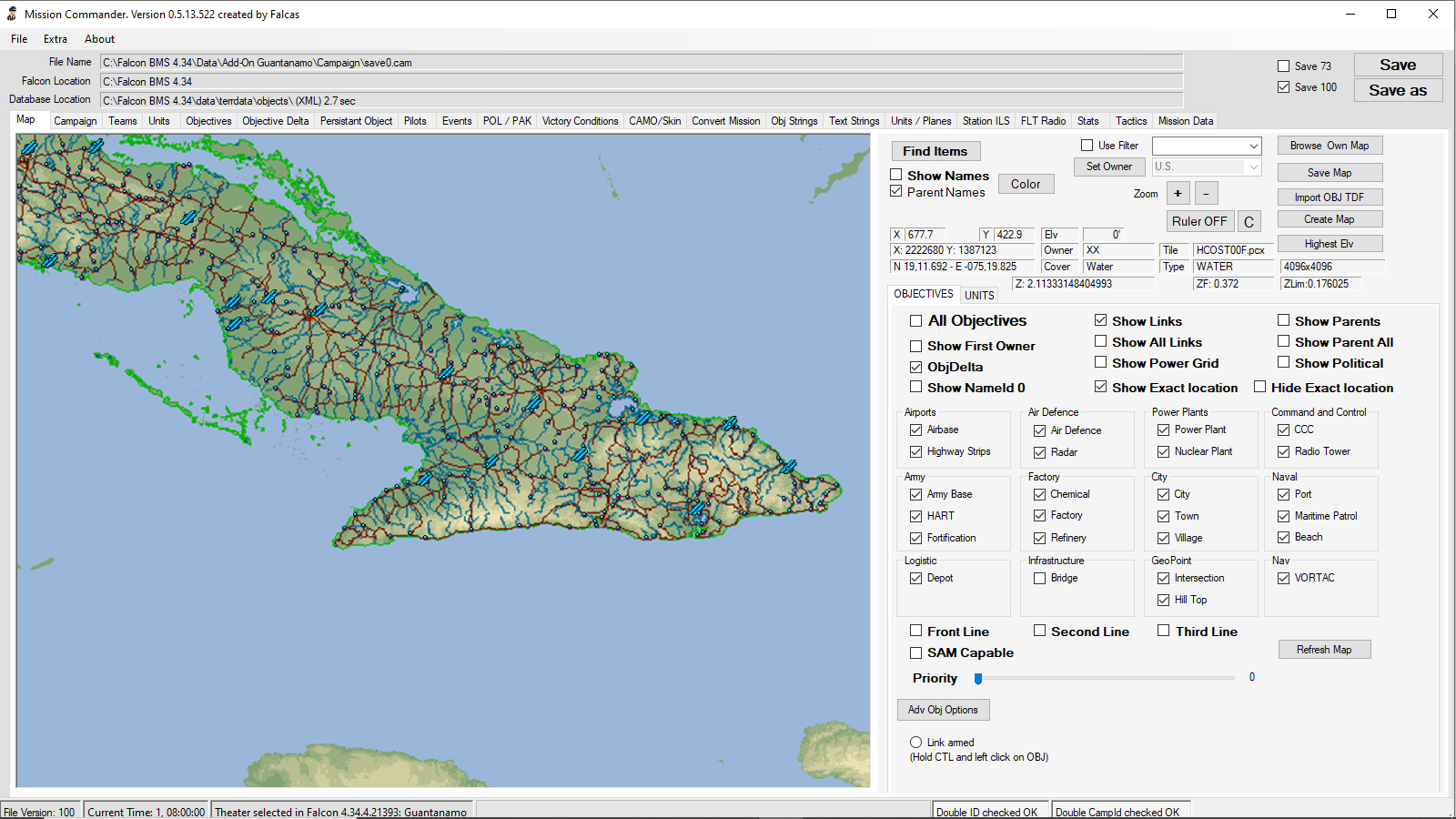1456x819 pixels.
Task: Click the zoom in plus button
Action: pyautogui.click(x=1178, y=193)
